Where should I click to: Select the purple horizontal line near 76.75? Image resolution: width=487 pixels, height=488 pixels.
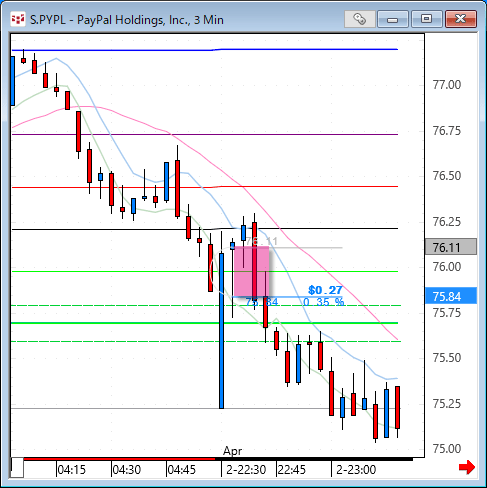(x=205, y=134)
